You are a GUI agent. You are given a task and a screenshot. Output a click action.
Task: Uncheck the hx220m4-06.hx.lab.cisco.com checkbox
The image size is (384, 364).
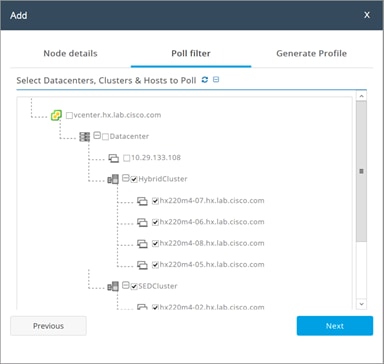[x=155, y=222]
